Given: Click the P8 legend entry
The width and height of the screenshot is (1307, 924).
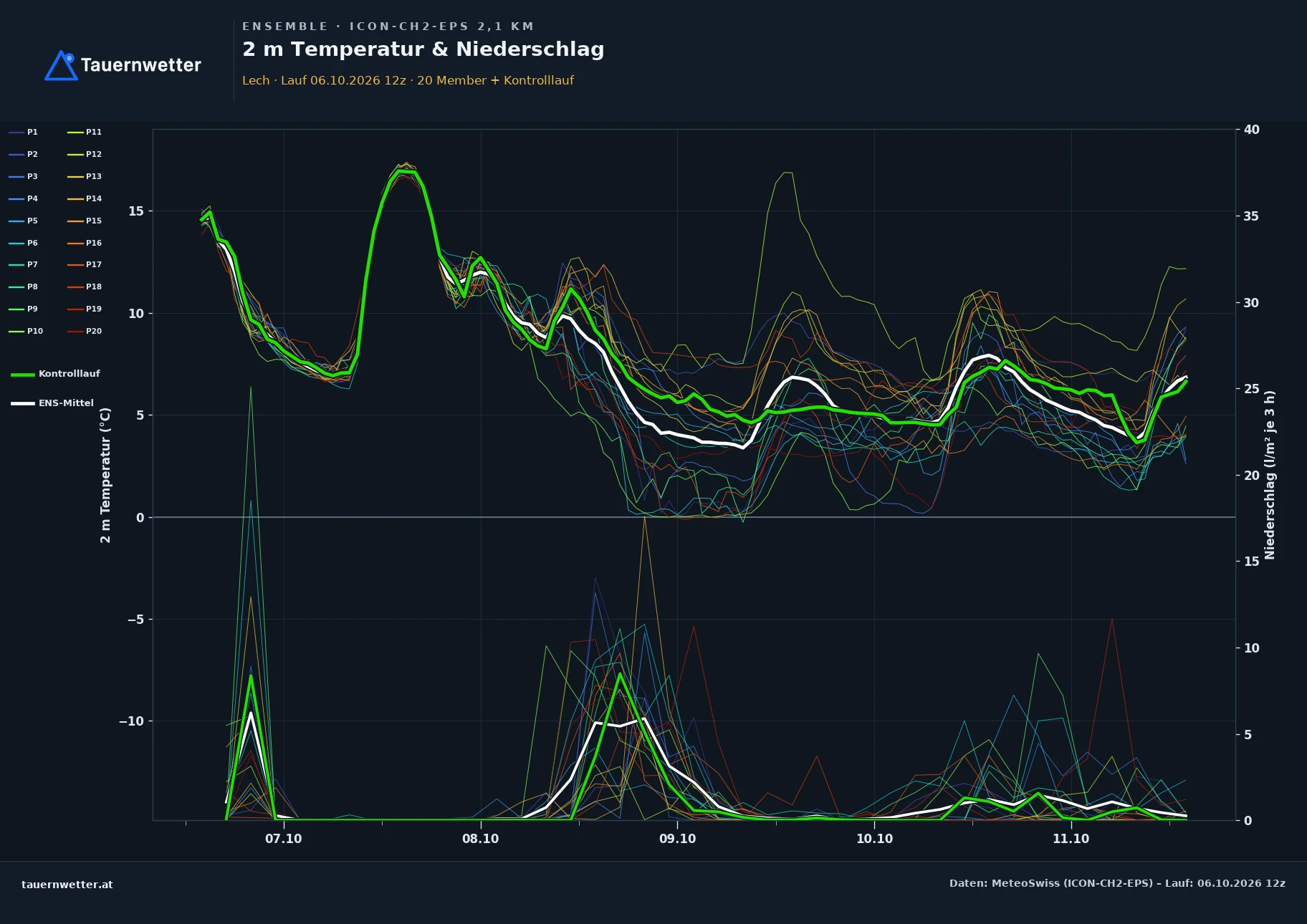Looking at the screenshot, I should 24,287.
